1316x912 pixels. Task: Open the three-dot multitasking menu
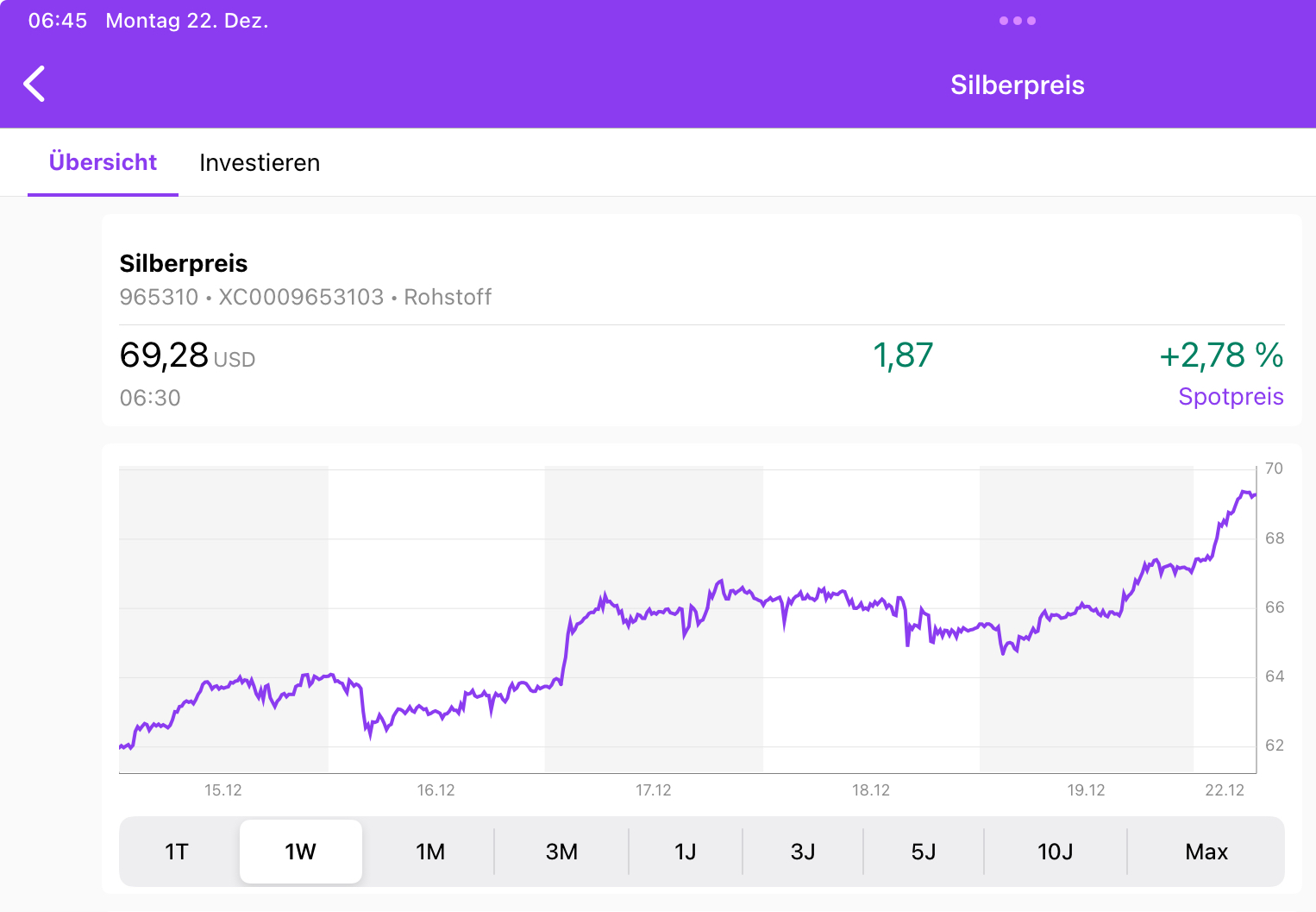tap(1017, 21)
